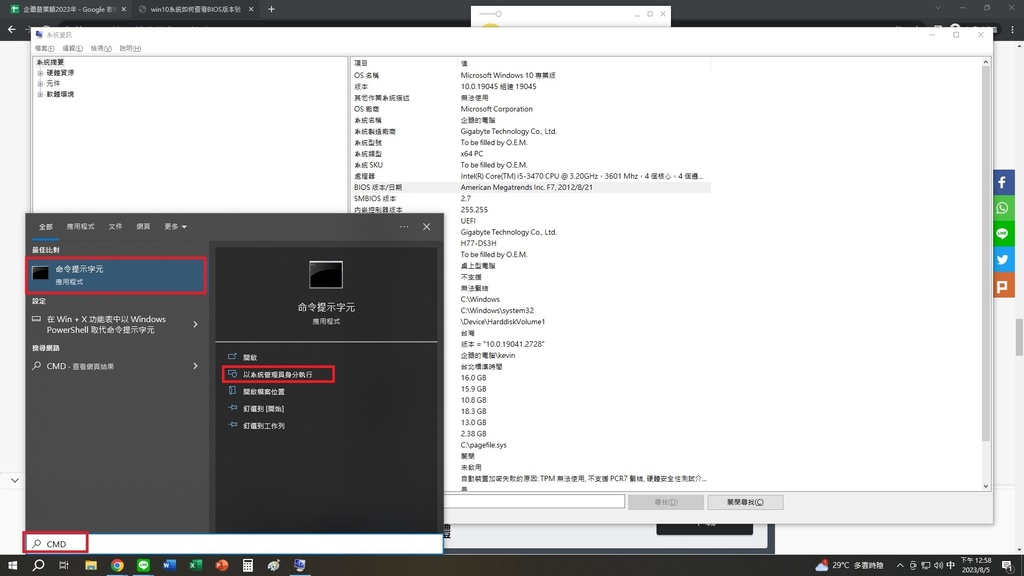Switch to System Information taskbar icon
The image size is (1024, 576).
click(x=300, y=565)
